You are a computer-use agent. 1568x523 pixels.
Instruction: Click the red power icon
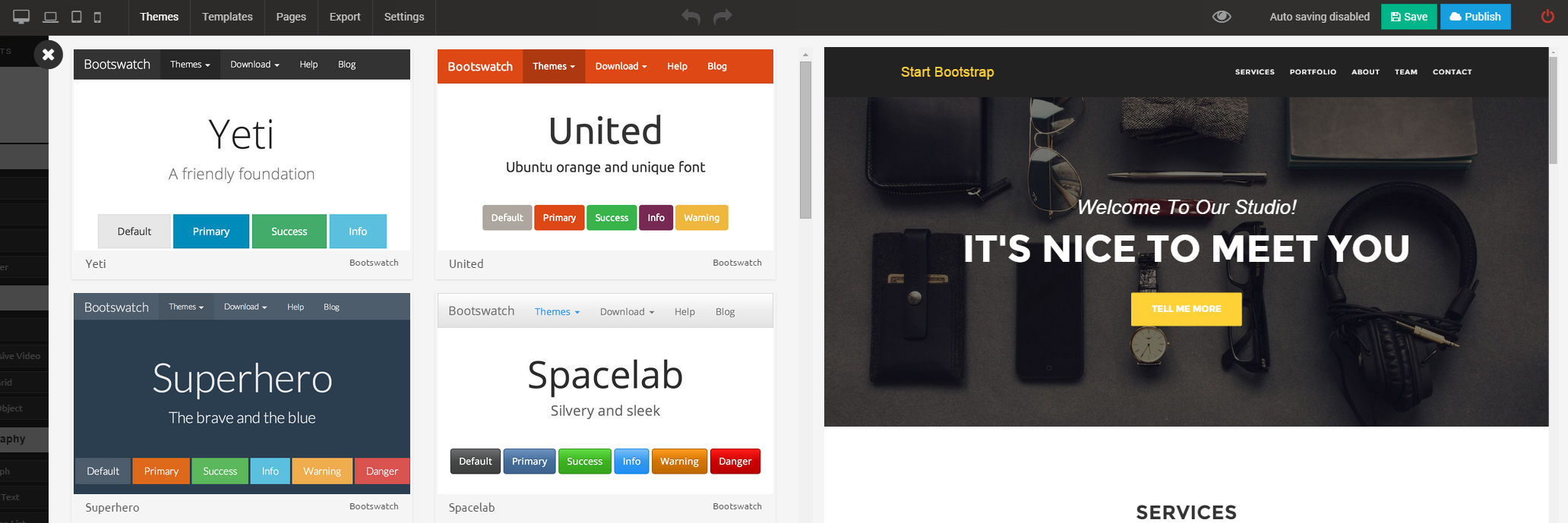(x=1547, y=16)
